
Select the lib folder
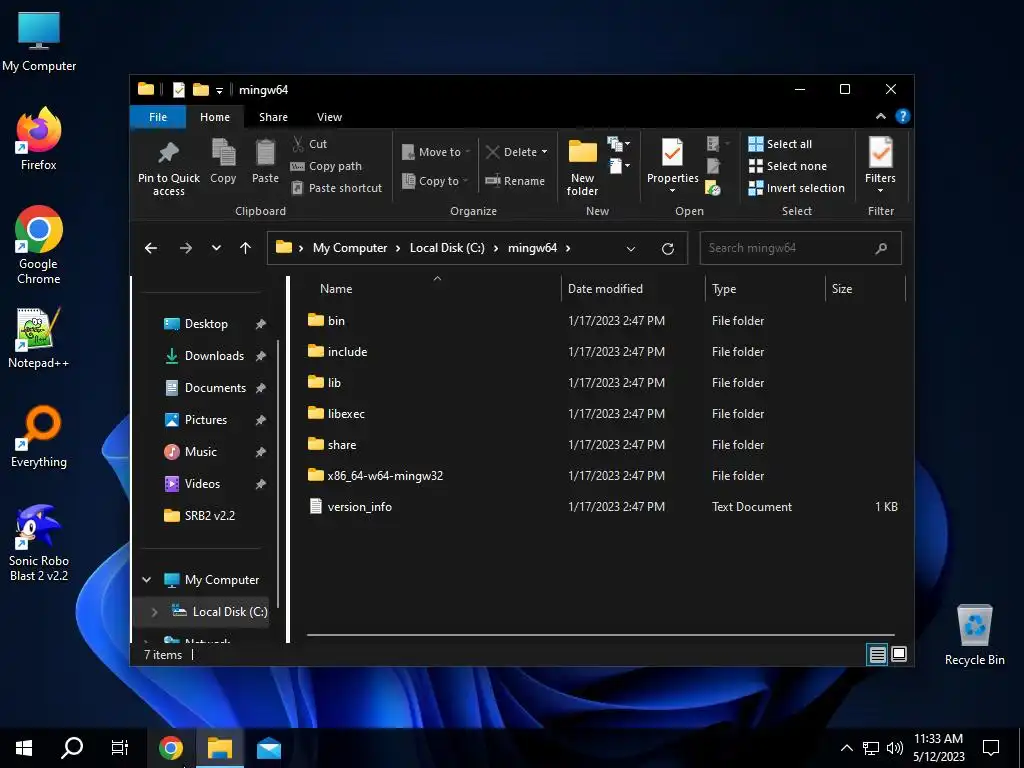(x=602, y=383)
